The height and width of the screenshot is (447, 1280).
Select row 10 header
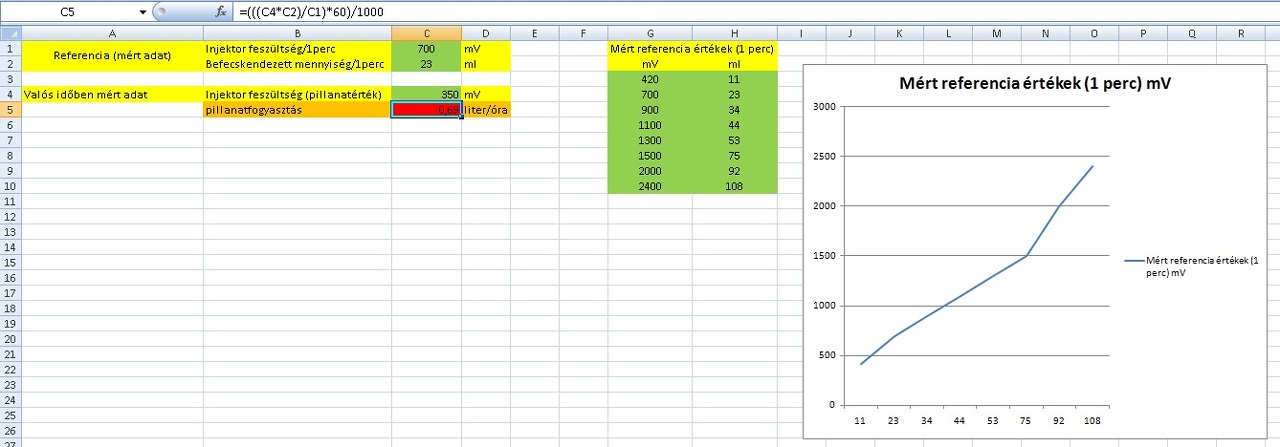pos(10,186)
